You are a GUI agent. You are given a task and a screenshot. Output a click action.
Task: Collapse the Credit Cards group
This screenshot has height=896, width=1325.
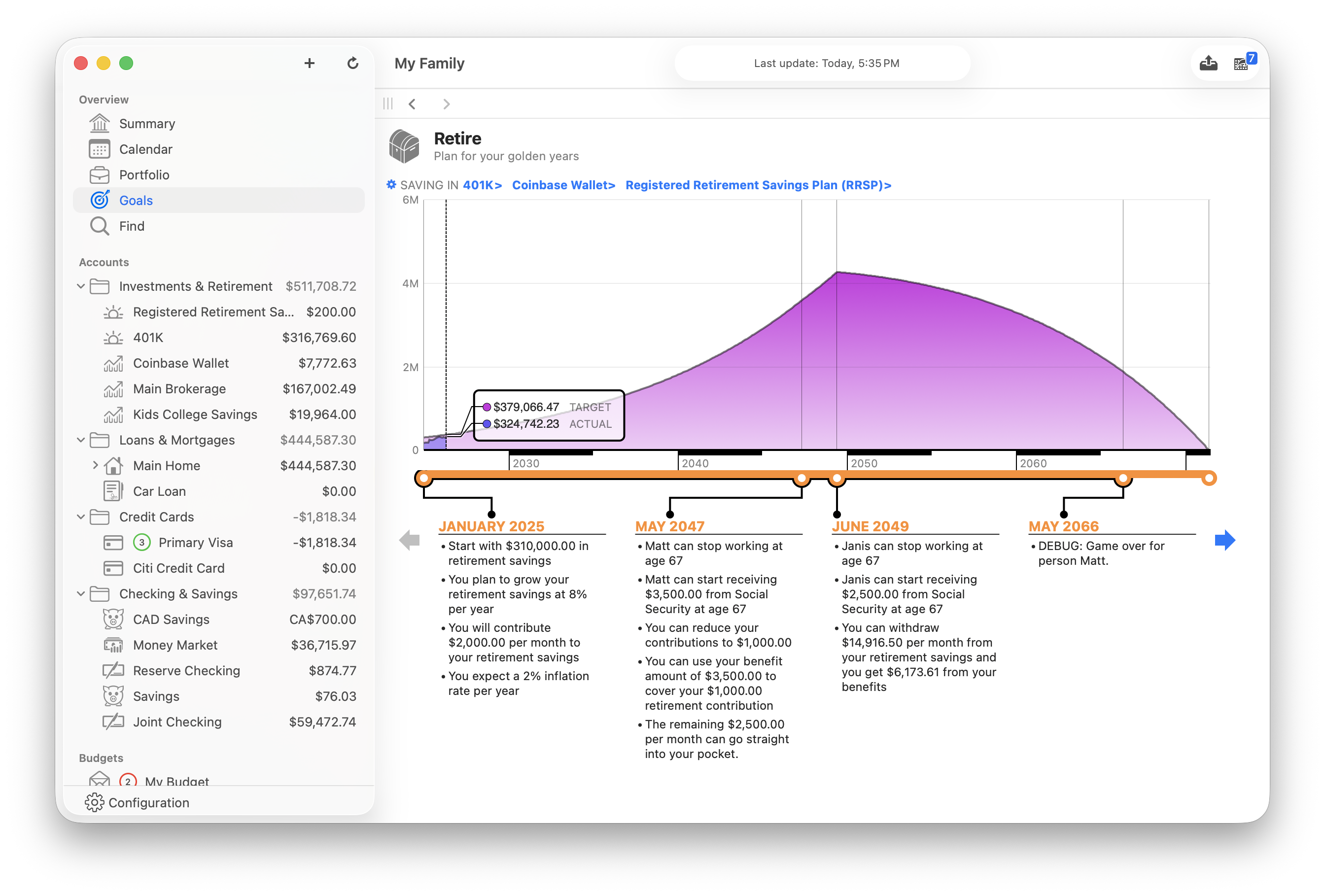[80, 517]
